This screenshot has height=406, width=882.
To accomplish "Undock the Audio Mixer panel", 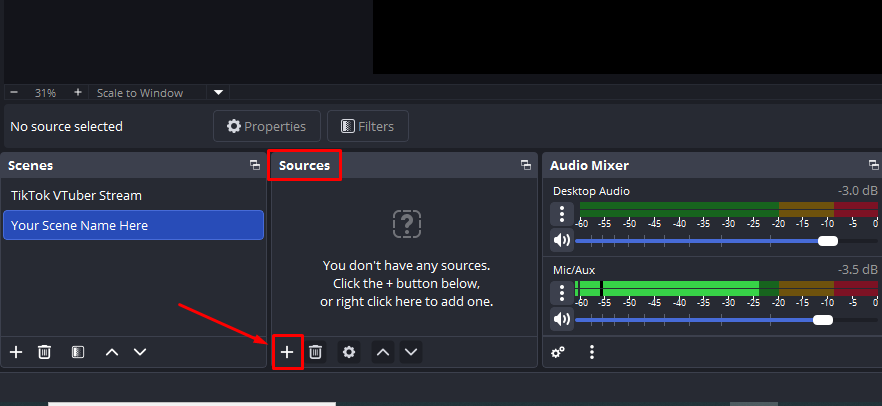I will (874, 165).
